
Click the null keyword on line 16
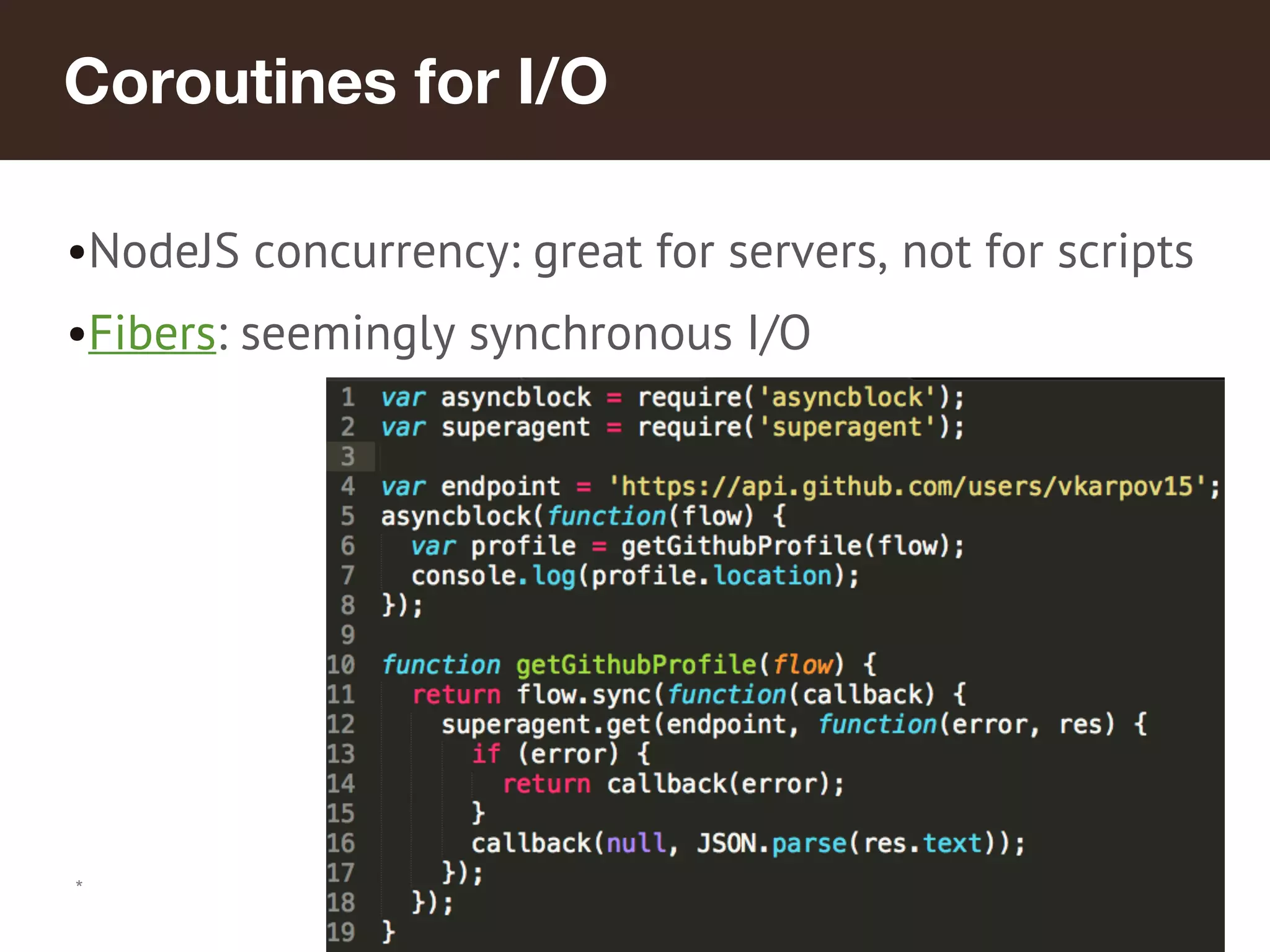pos(636,844)
